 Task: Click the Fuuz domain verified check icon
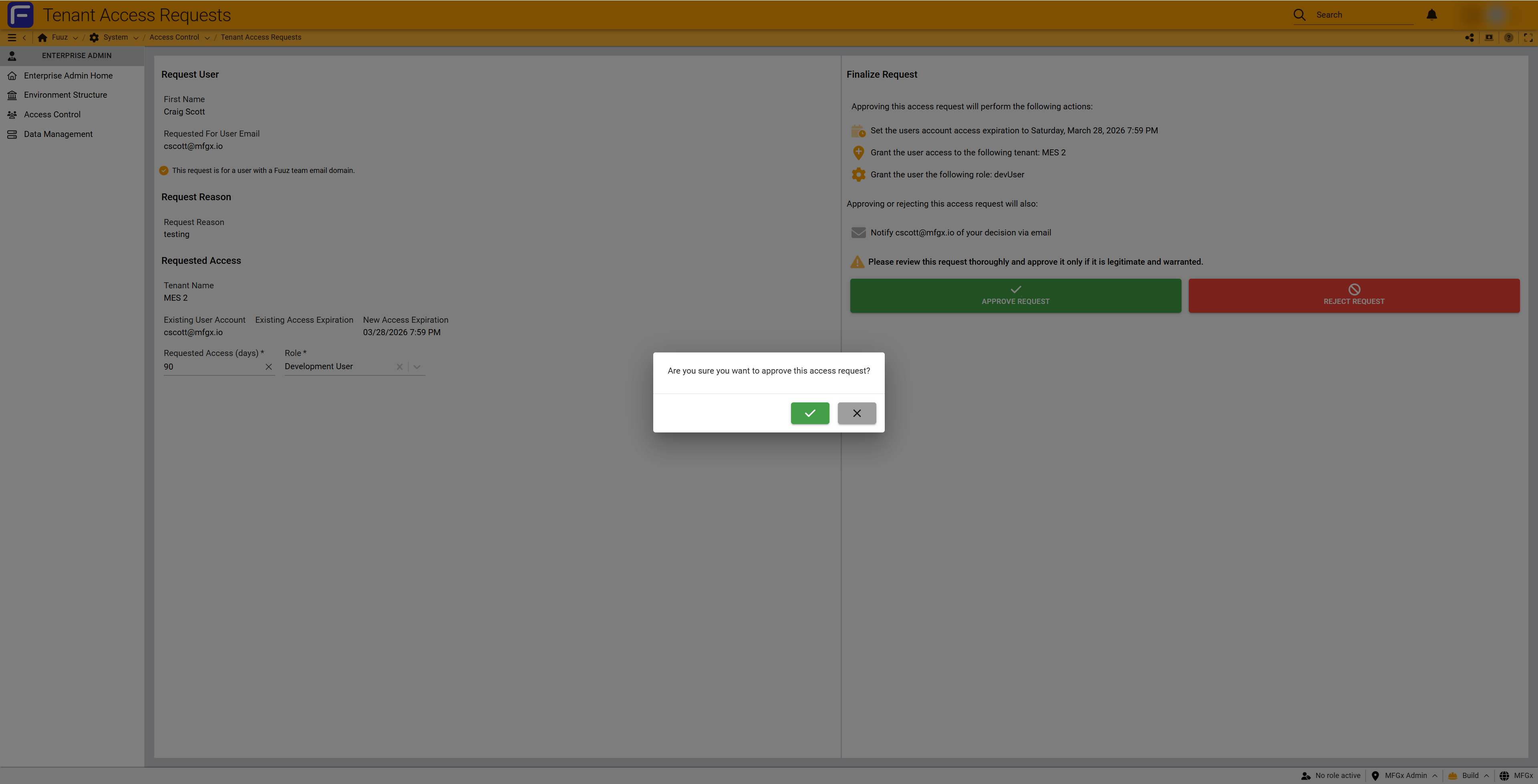163,170
